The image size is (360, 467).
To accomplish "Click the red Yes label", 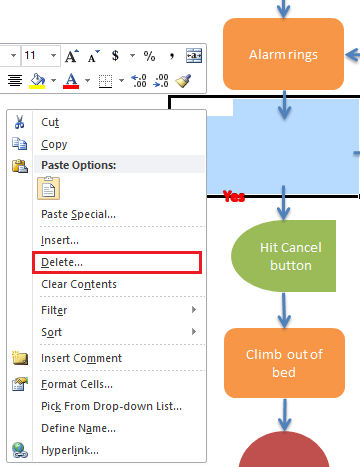I will tap(234, 196).
